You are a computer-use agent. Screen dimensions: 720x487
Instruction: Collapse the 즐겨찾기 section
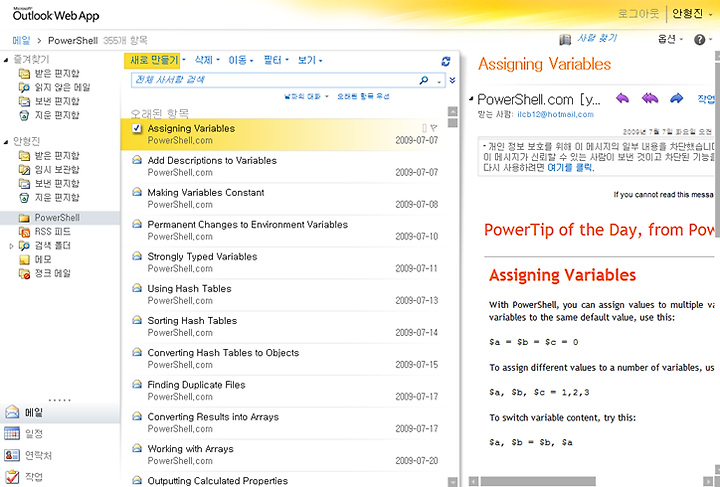pos(6,60)
